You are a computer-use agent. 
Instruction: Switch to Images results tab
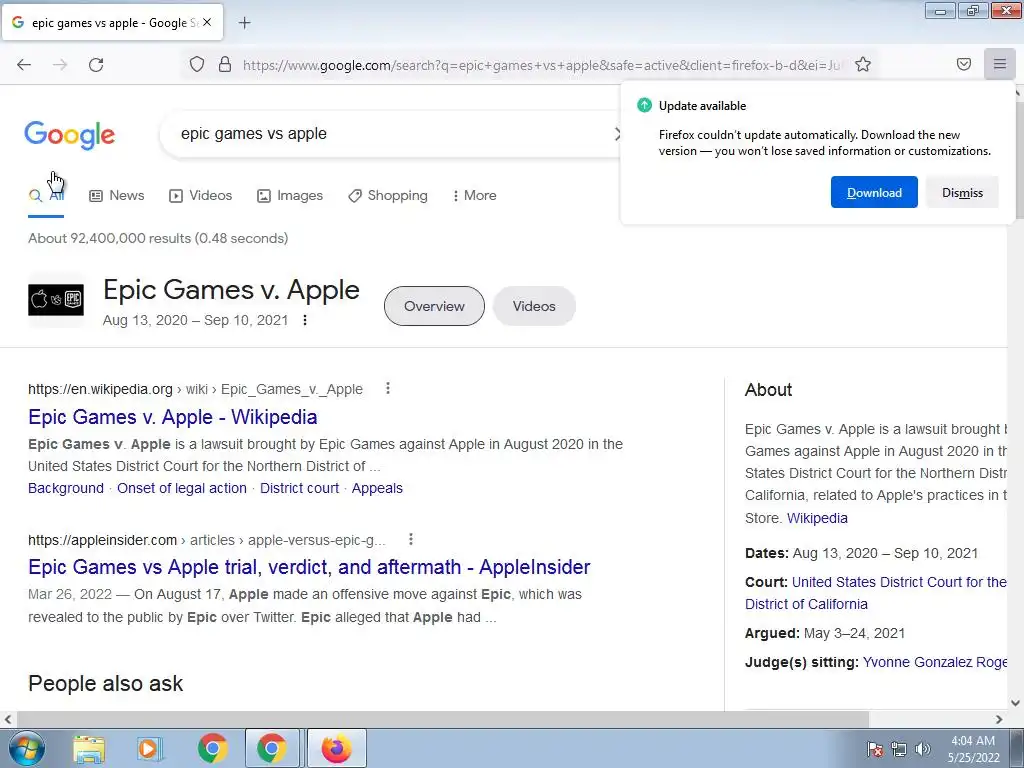tap(290, 195)
